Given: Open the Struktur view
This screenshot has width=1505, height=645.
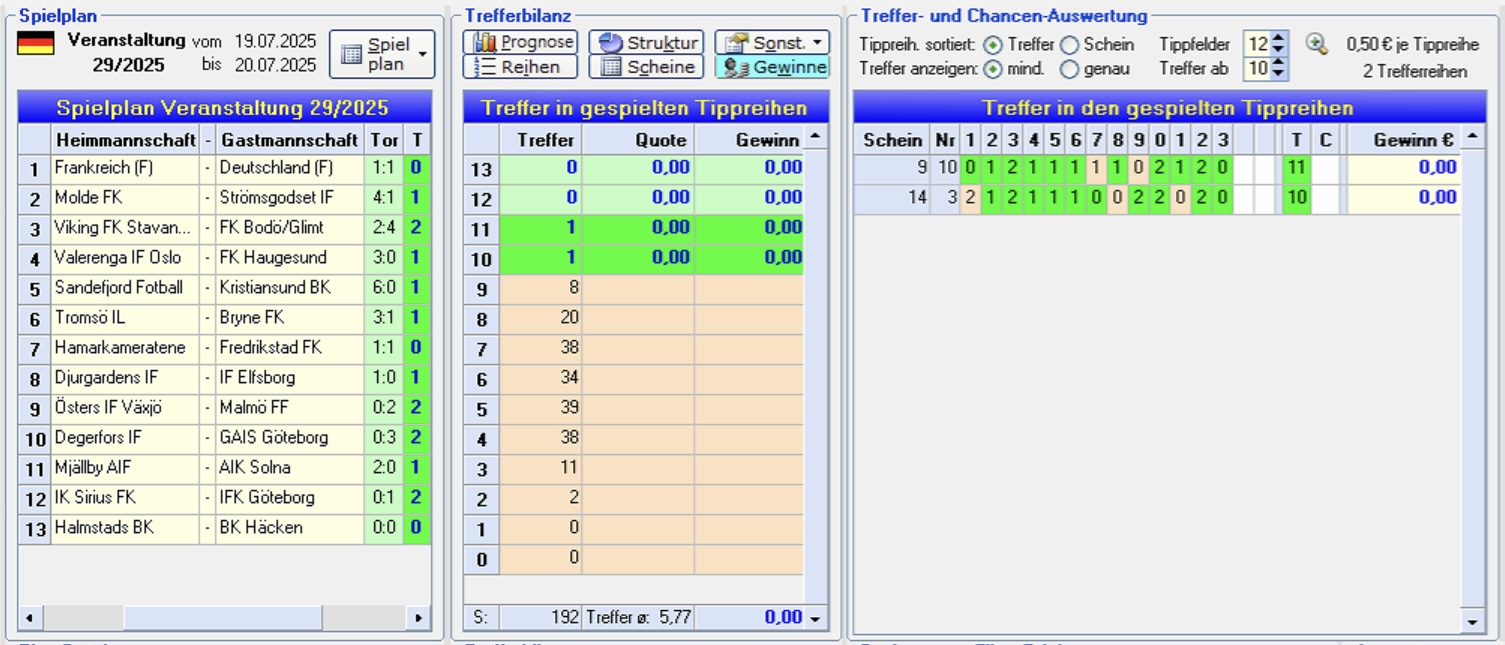Looking at the screenshot, I should (x=646, y=42).
